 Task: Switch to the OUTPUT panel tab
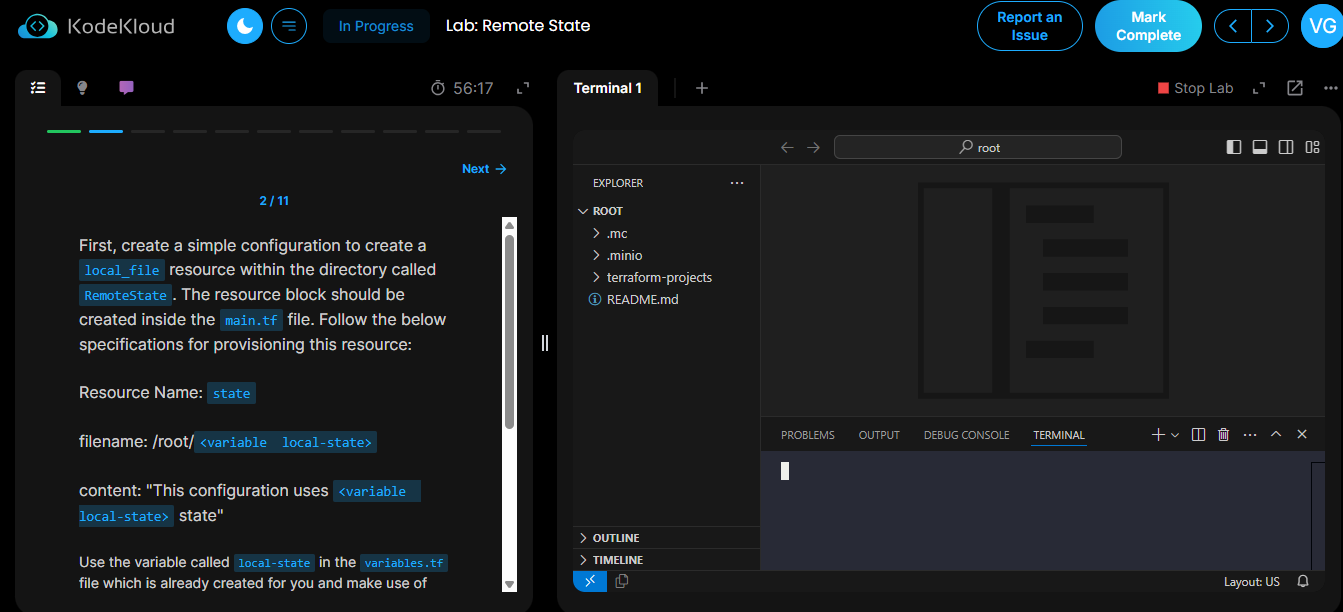click(879, 435)
